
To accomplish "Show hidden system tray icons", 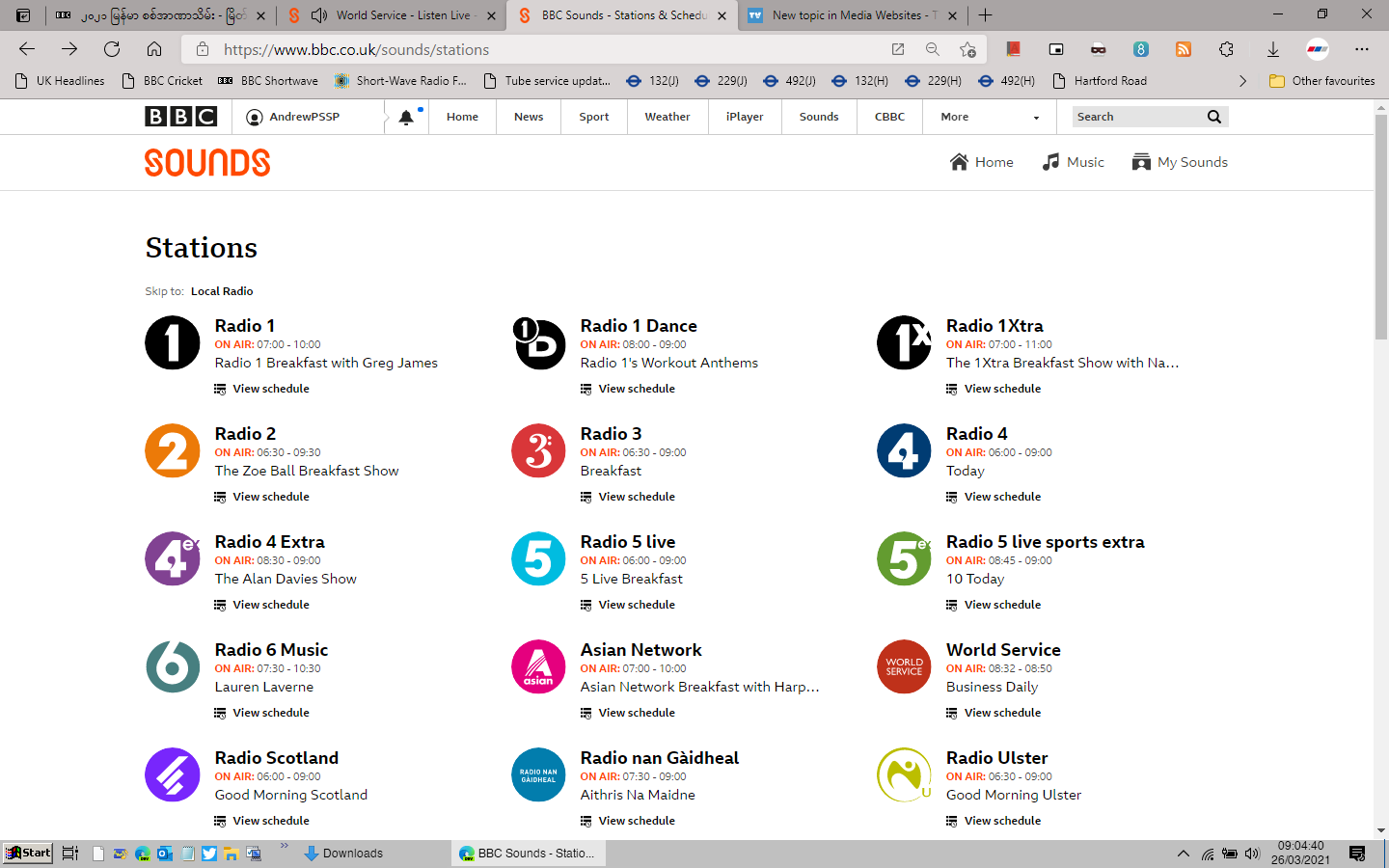I will click(x=1184, y=854).
